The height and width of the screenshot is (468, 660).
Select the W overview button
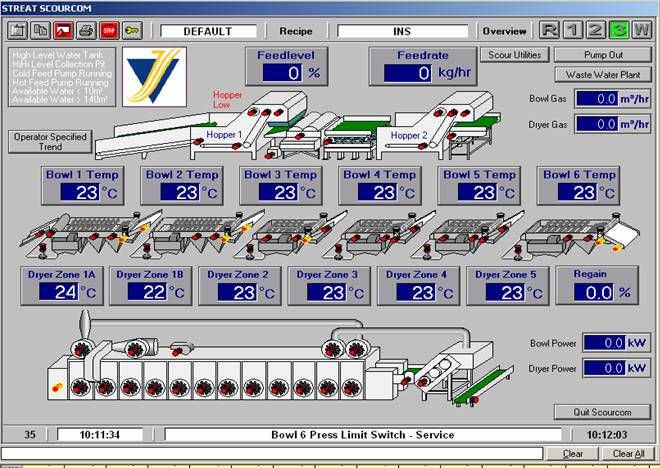click(x=642, y=30)
